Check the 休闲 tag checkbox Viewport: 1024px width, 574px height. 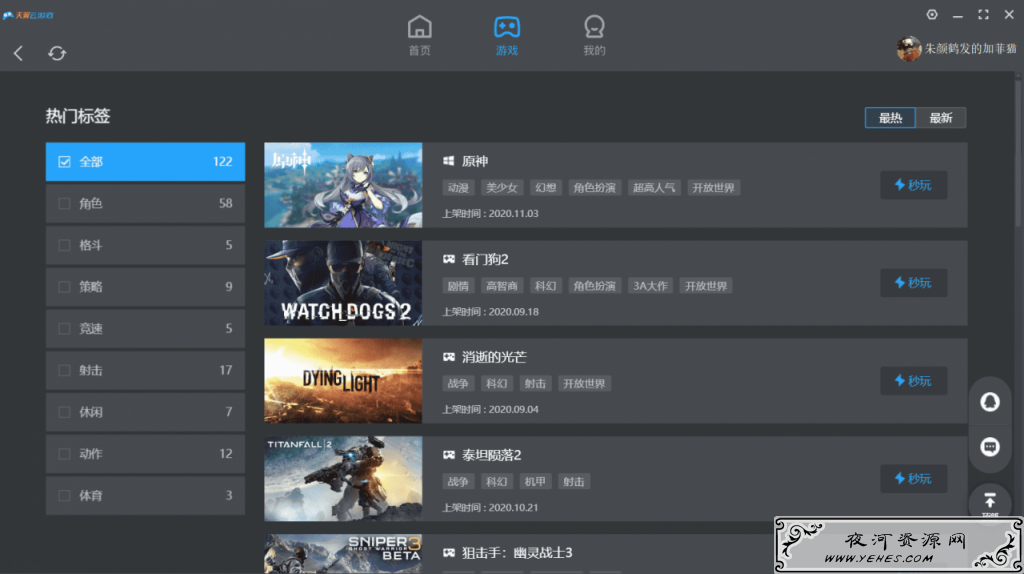[64, 412]
